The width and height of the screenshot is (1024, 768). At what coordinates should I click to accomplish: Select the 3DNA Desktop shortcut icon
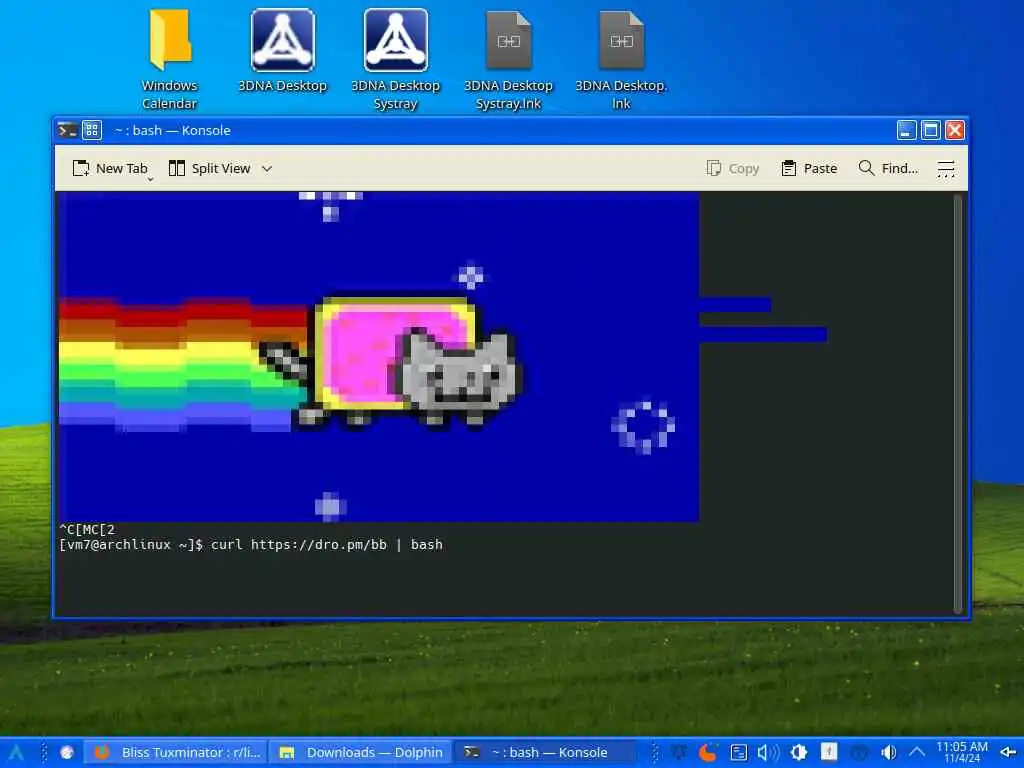pos(282,51)
